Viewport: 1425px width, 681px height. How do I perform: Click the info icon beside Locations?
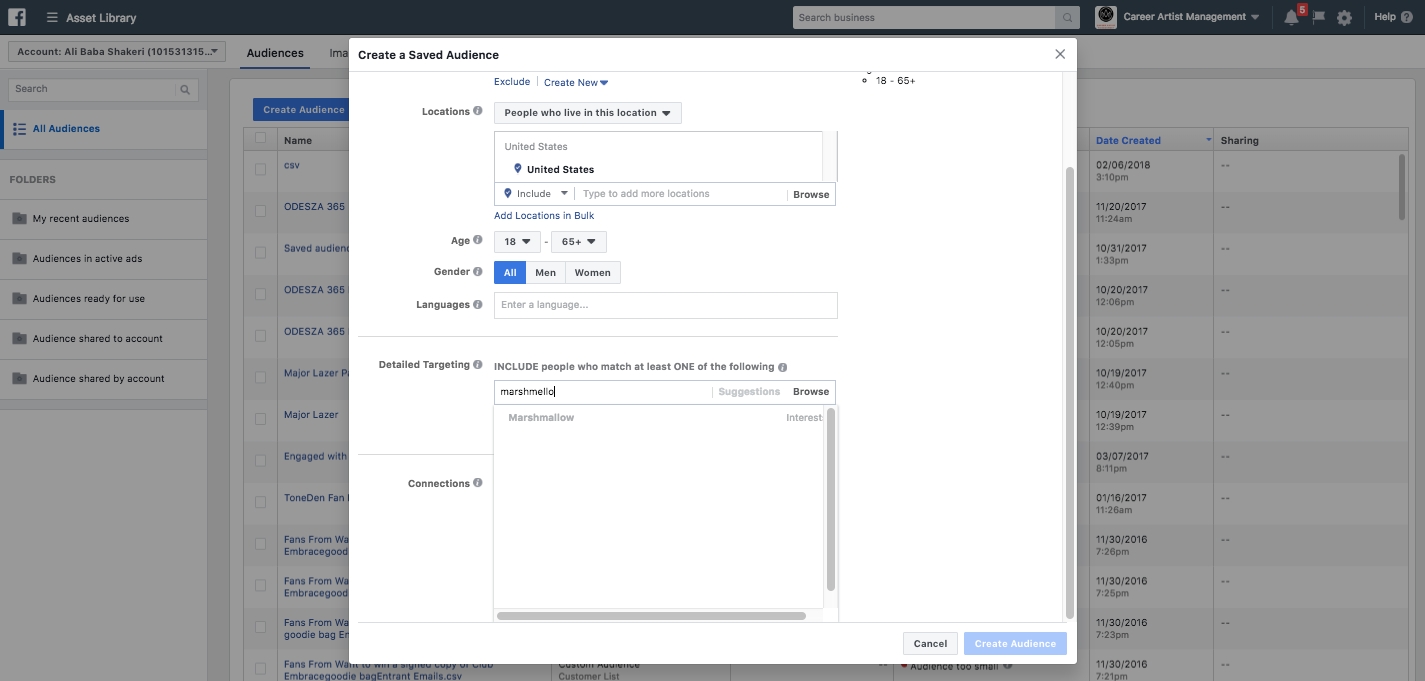pyautogui.click(x=478, y=112)
